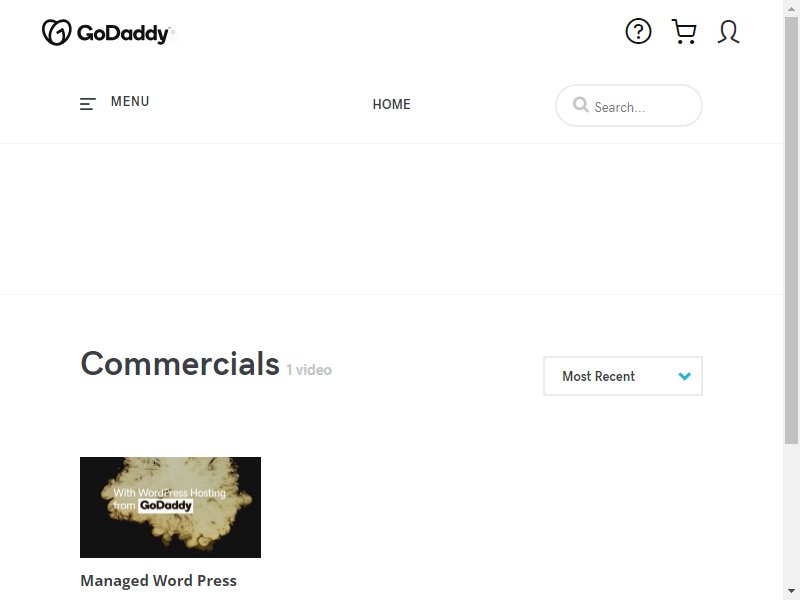Image resolution: width=800 pixels, height=600 pixels.
Task: Open the MENU label in navigation
Action: (x=130, y=102)
